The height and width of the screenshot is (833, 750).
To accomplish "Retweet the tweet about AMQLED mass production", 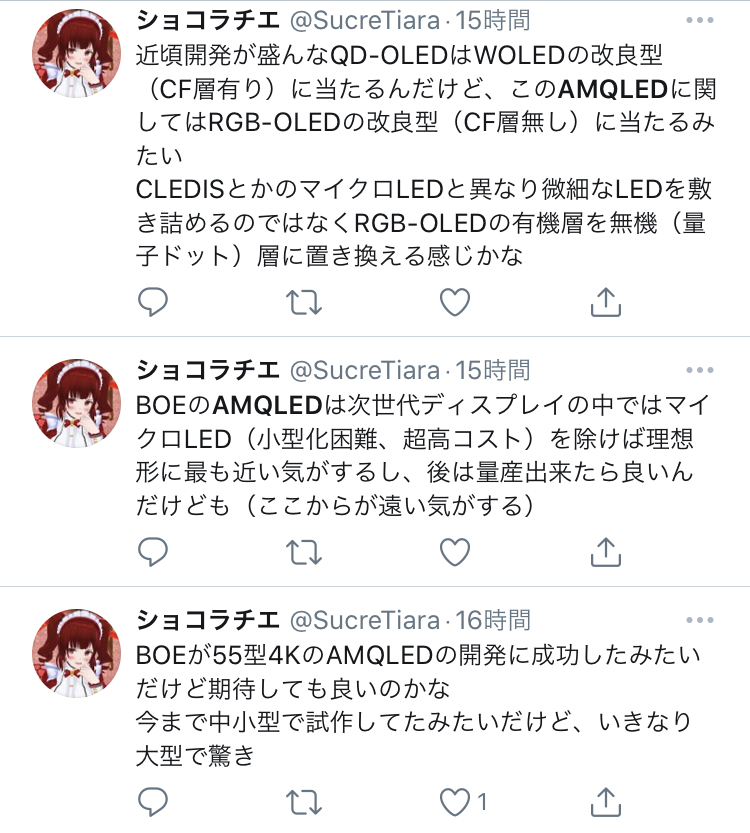I will [x=304, y=552].
